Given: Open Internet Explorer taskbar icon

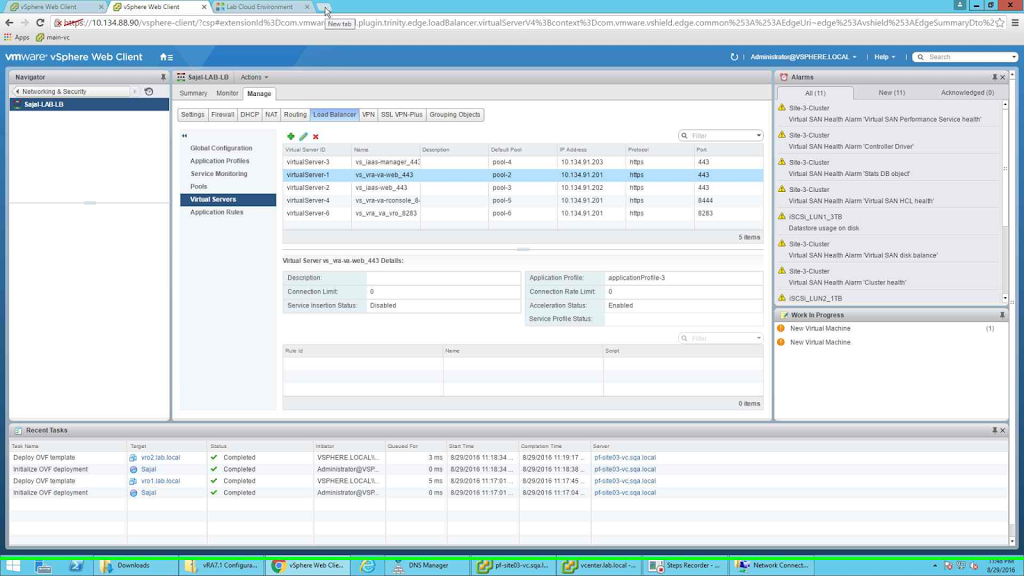Looking at the screenshot, I should 368,566.
